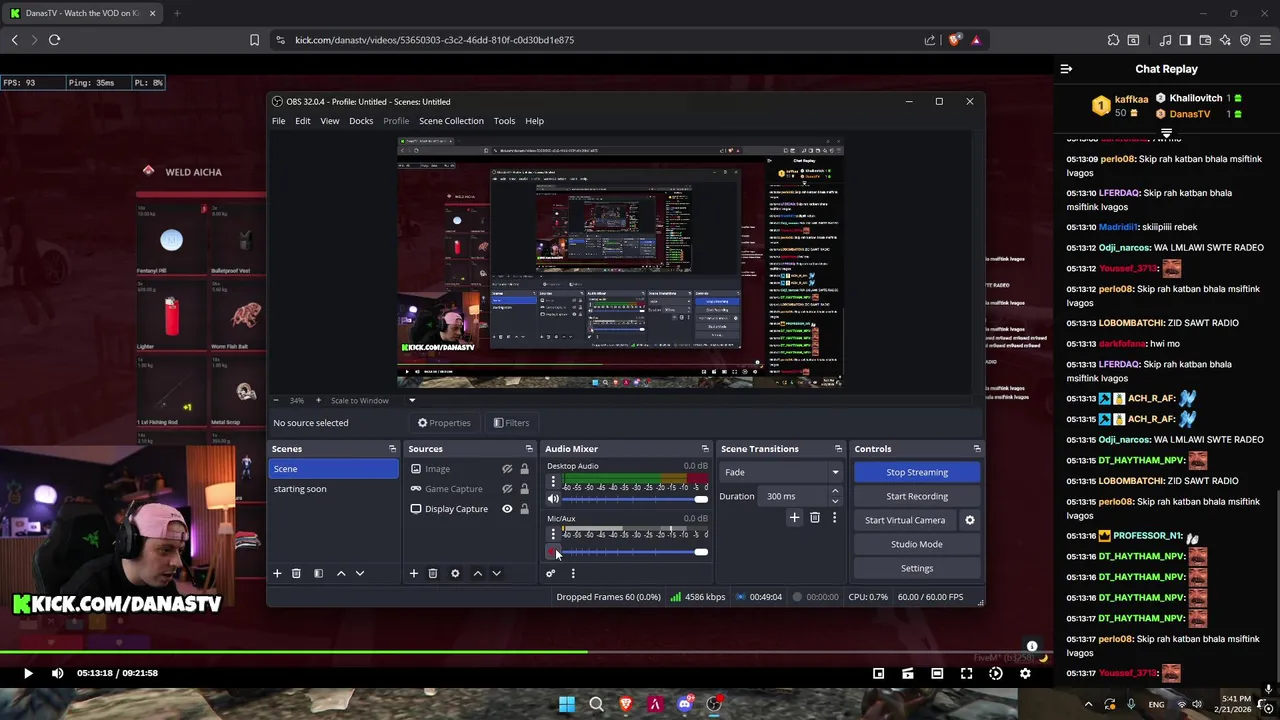Adjust Desktop Audio volume slider
Viewport: 1280px width, 720px height.
(x=634, y=499)
